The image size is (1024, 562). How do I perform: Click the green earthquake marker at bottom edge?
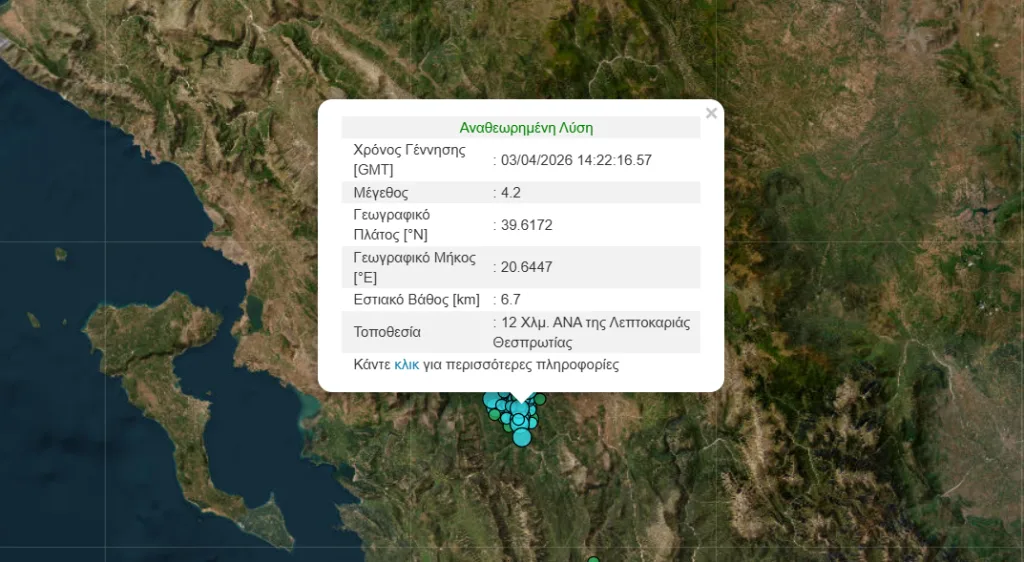click(593, 559)
